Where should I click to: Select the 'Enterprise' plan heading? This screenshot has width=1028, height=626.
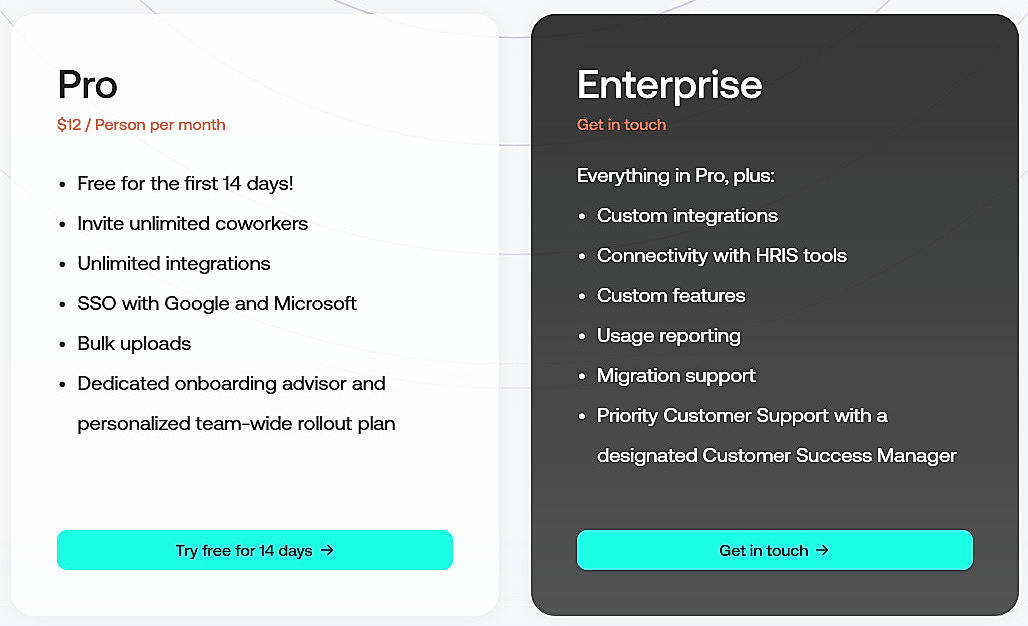668,85
